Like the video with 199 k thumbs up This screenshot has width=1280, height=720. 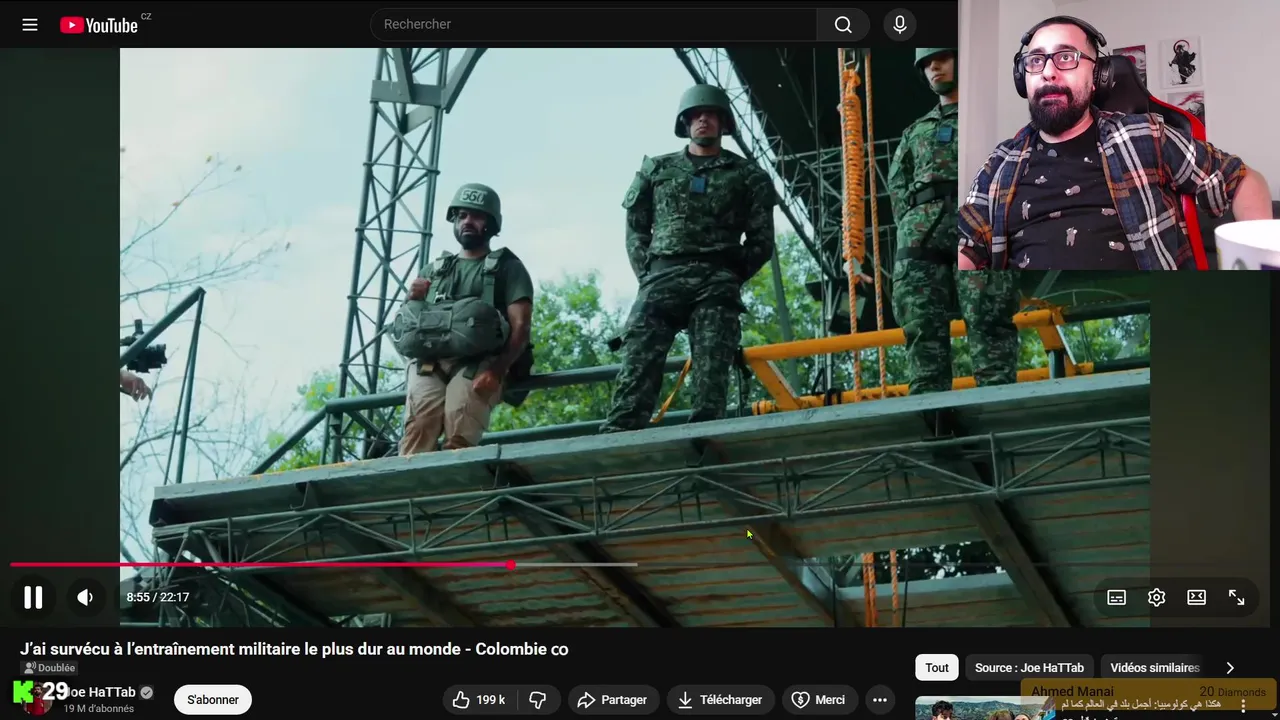click(480, 700)
